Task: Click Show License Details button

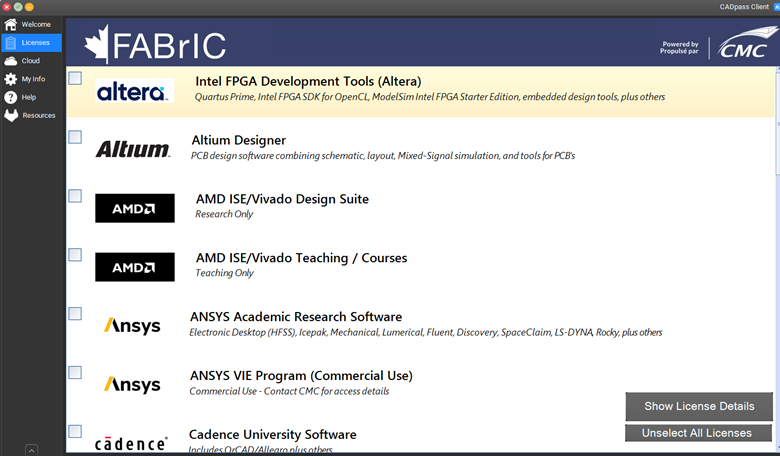Action: tap(699, 406)
